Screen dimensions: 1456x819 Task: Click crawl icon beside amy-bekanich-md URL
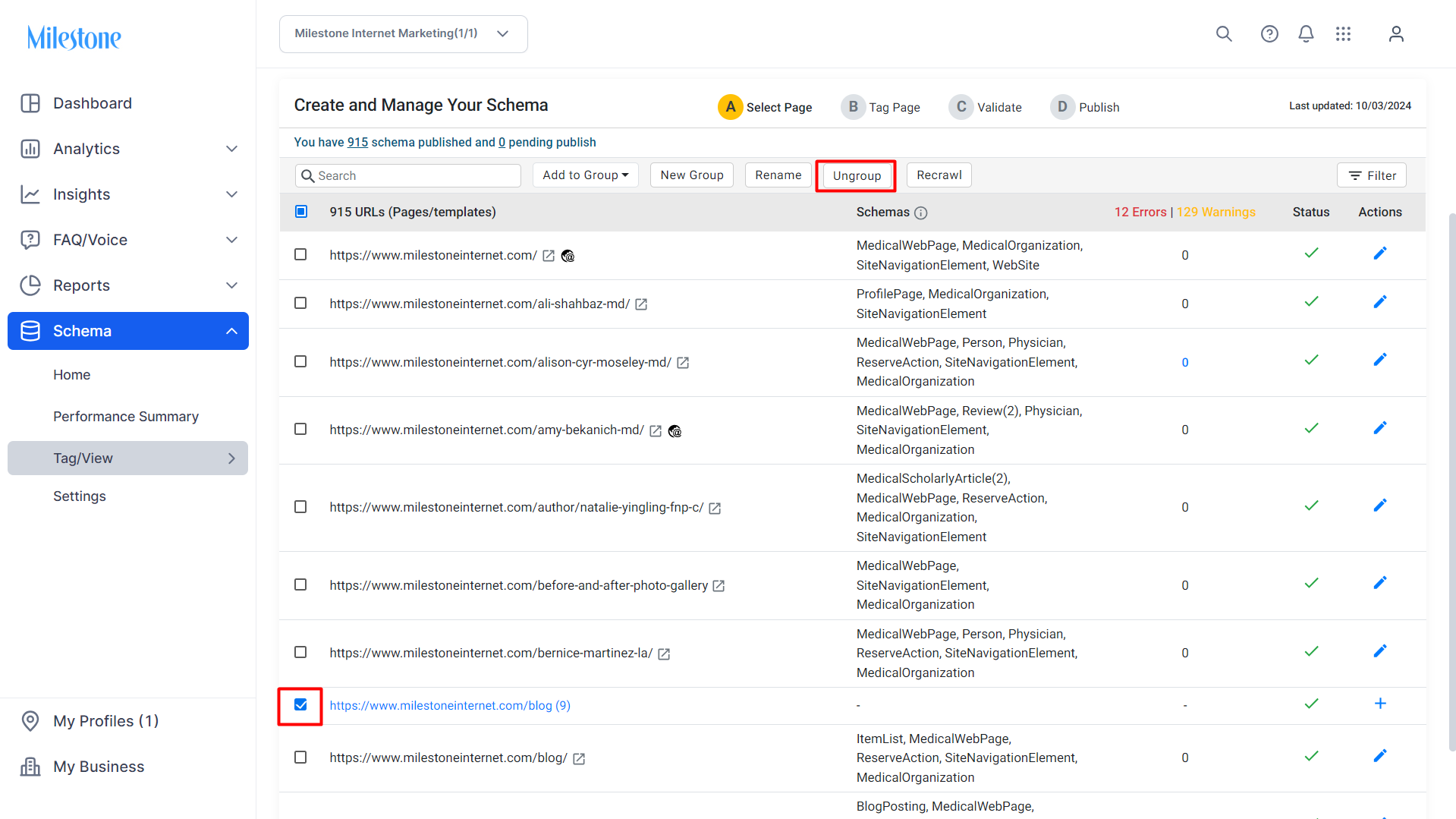click(x=675, y=431)
